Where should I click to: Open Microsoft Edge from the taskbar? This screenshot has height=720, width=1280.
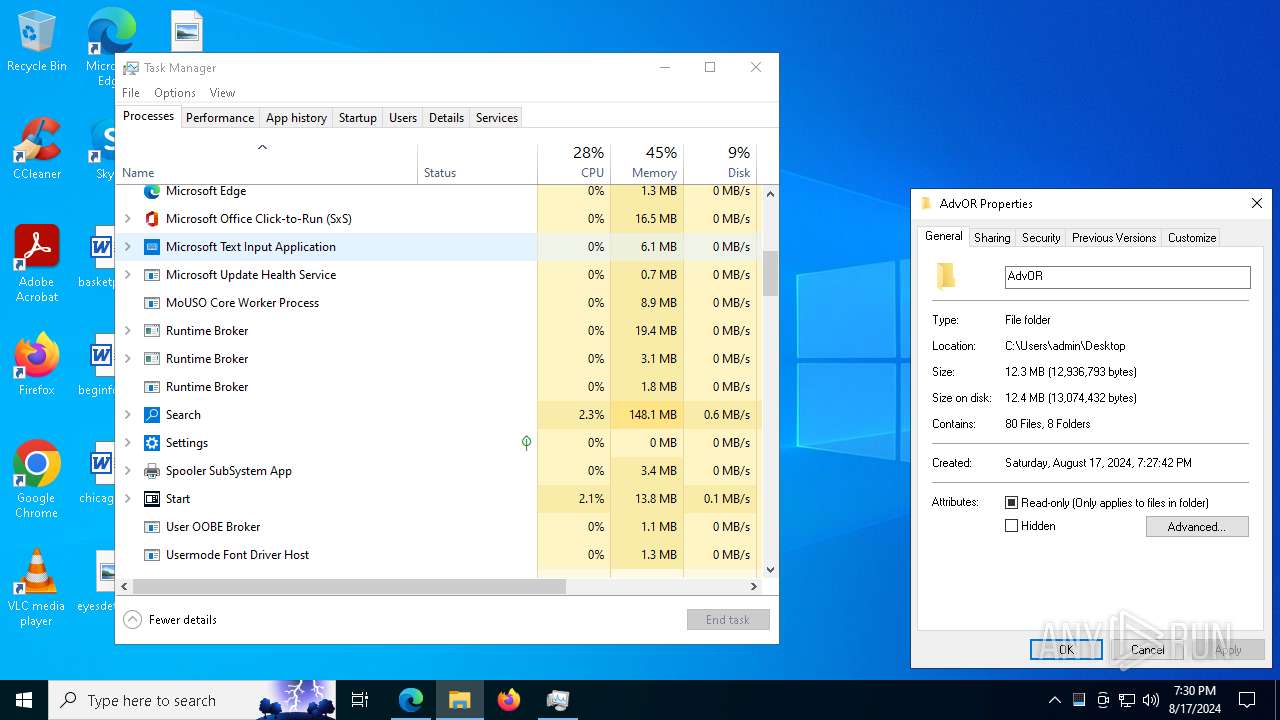click(411, 700)
